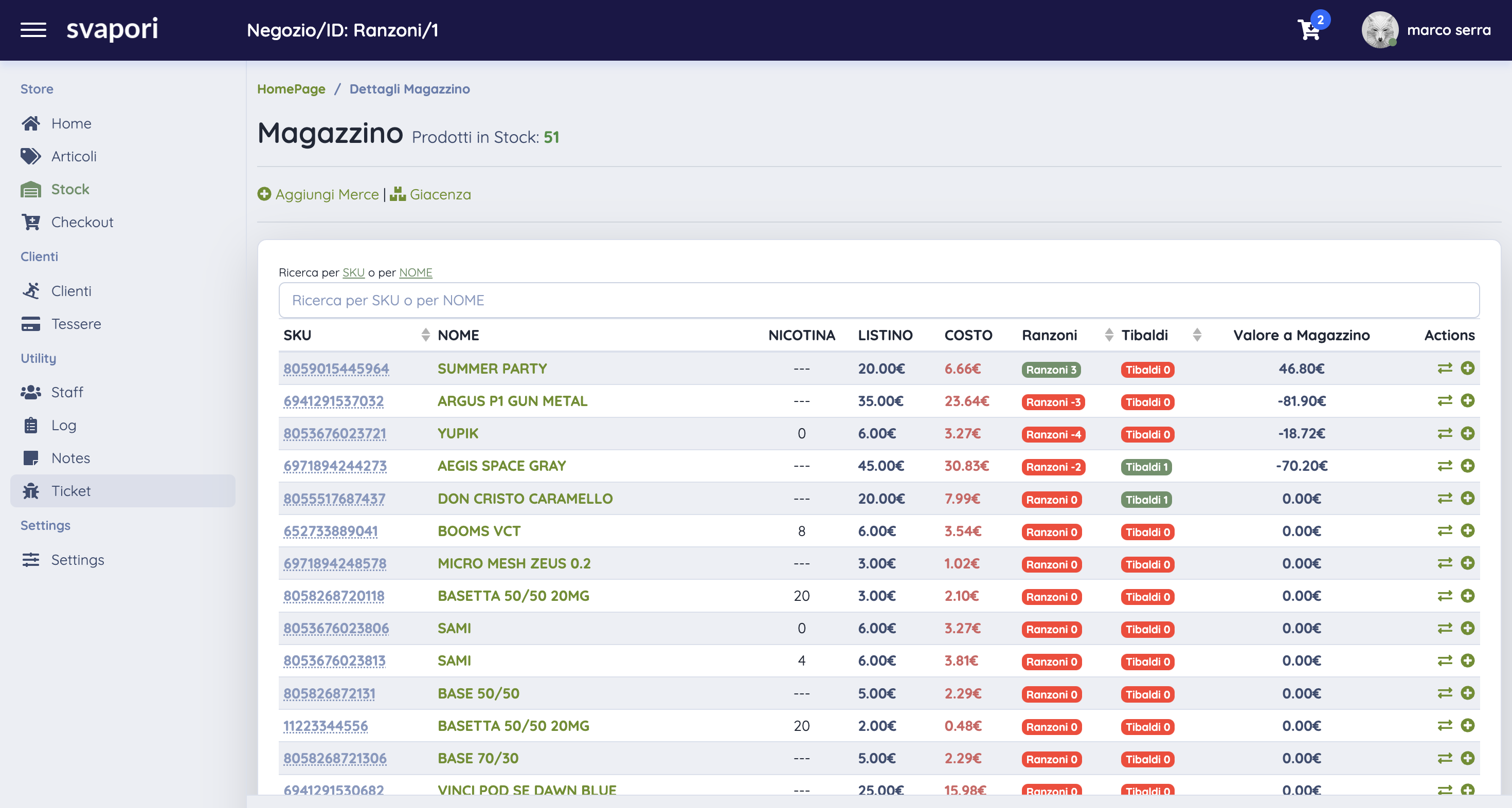Open SKU 6941291537032 link
Screen dimensions: 1512x808
(x=333, y=401)
